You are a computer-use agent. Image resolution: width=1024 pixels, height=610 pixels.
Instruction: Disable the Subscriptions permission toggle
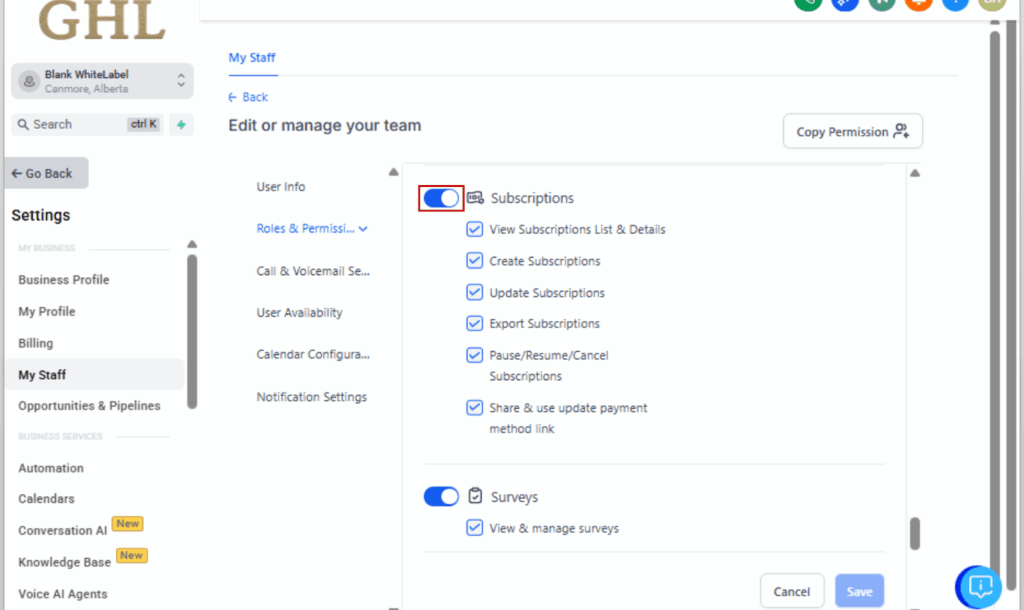[441, 198]
